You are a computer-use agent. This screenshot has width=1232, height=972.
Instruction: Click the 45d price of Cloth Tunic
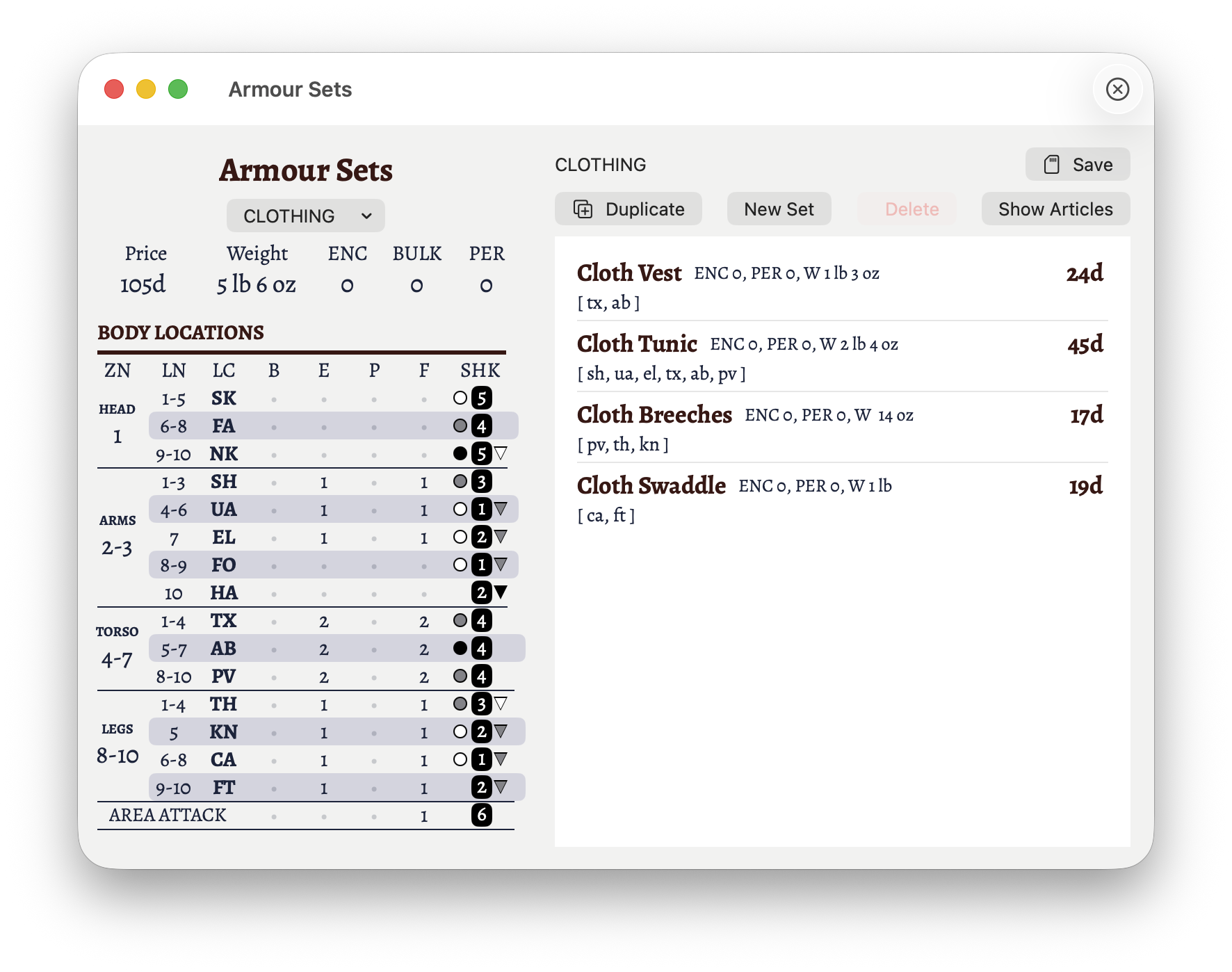click(1083, 344)
